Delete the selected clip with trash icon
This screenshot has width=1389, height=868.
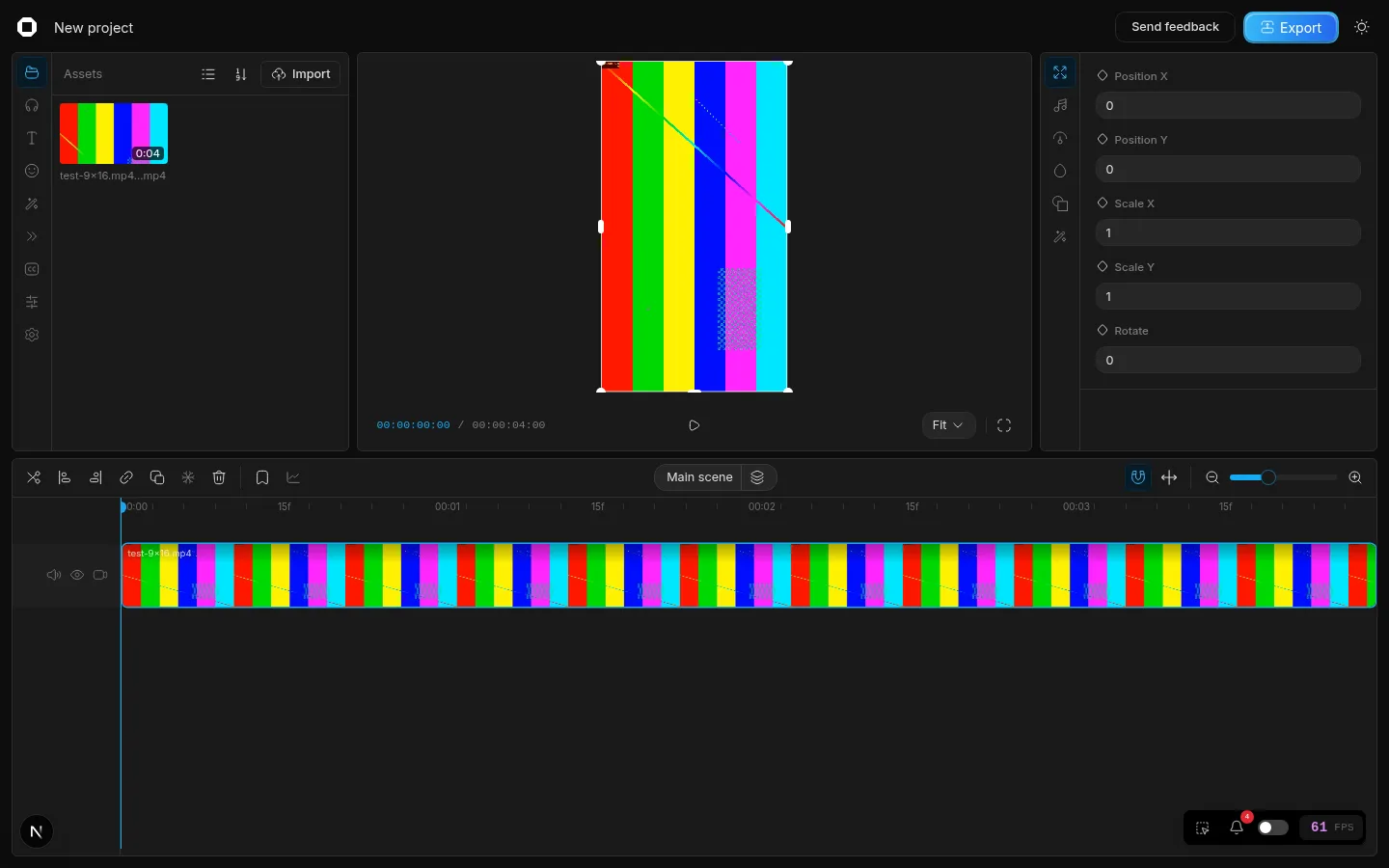click(x=219, y=477)
